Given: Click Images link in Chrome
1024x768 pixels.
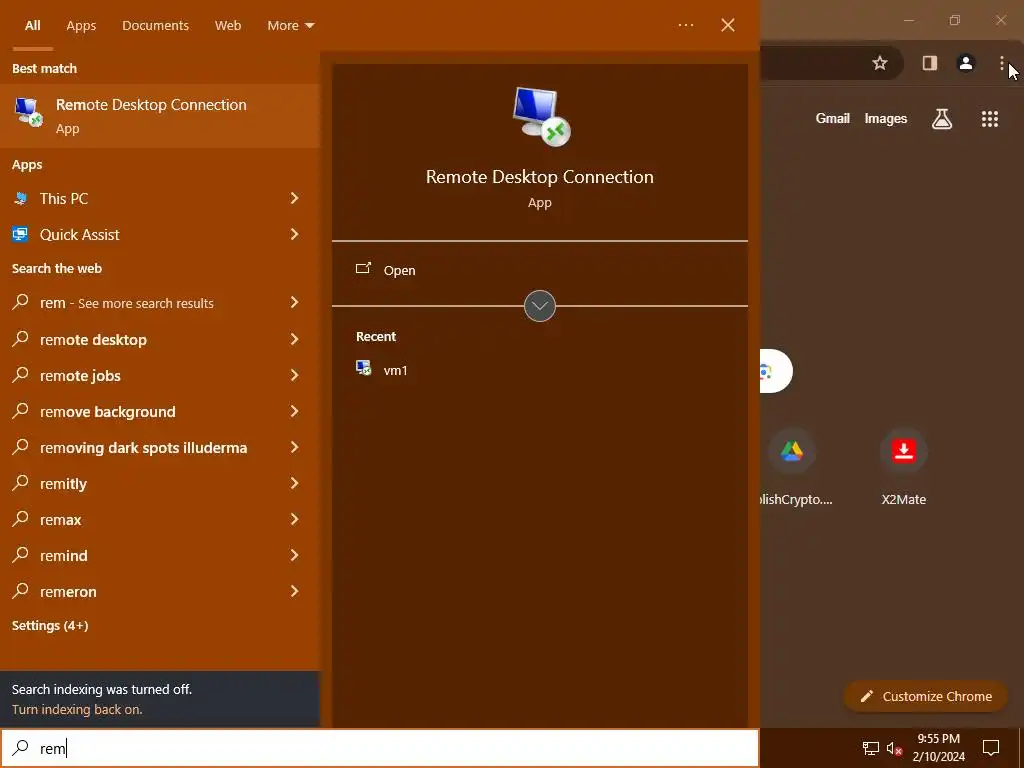Looking at the screenshot, I should pos(886,118).
